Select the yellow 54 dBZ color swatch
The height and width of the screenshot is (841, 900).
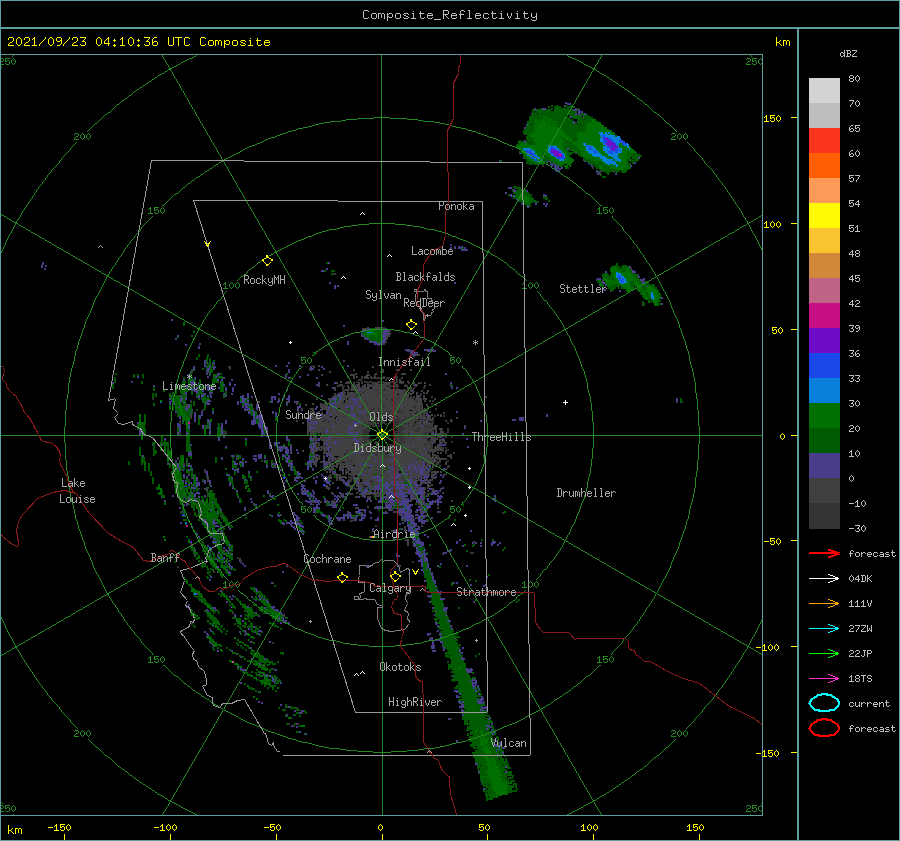pyautogui.click(x=824, y=216)
